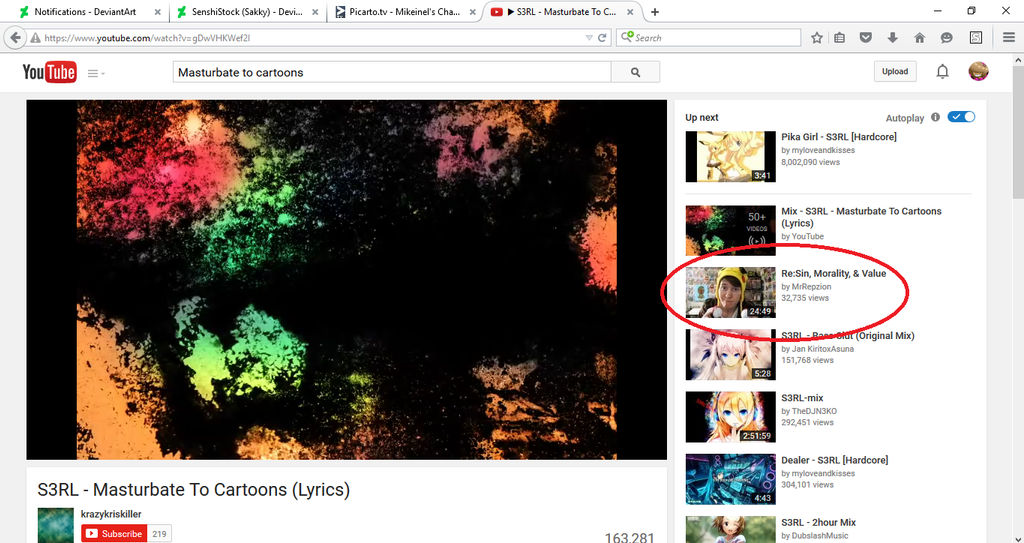Viewport: 1024px width, 543px height.
Task: Open Mix - S3RL playlist title
Action: point(861,217)
